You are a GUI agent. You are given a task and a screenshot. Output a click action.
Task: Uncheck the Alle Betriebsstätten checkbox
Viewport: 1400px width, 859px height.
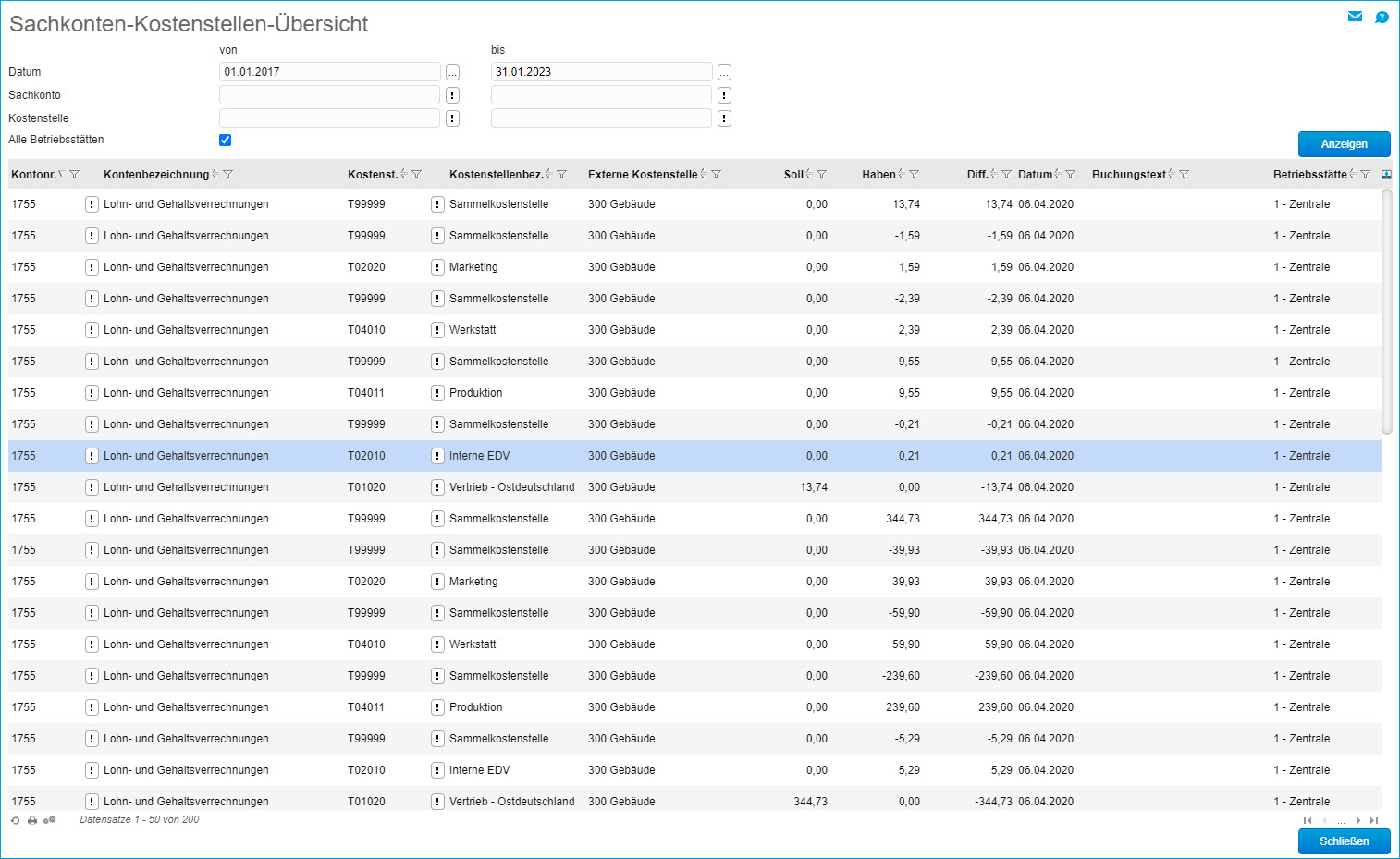tap(225, 141)
